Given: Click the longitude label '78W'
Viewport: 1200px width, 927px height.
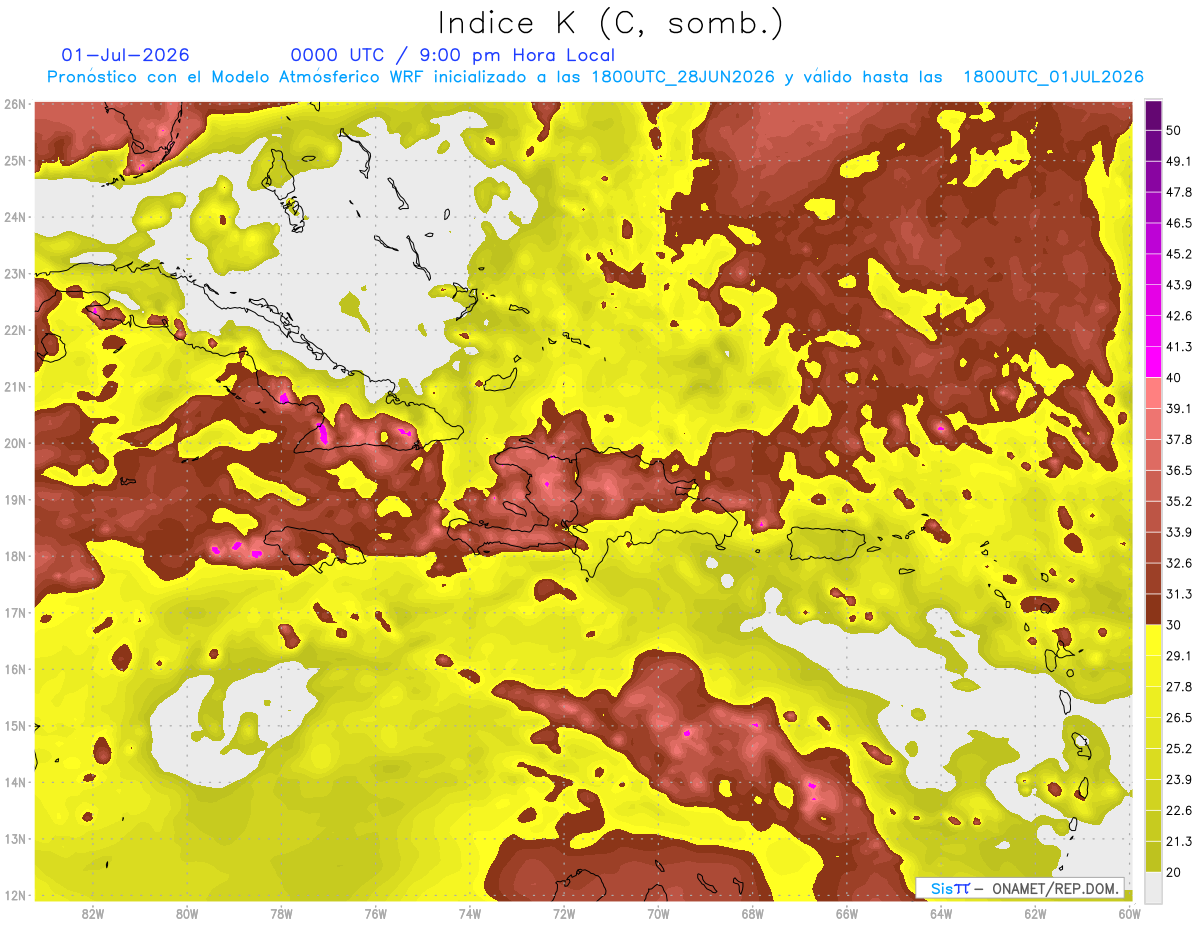Looking at the screenshot, I should pyautogui.click(x=281, y=913).
